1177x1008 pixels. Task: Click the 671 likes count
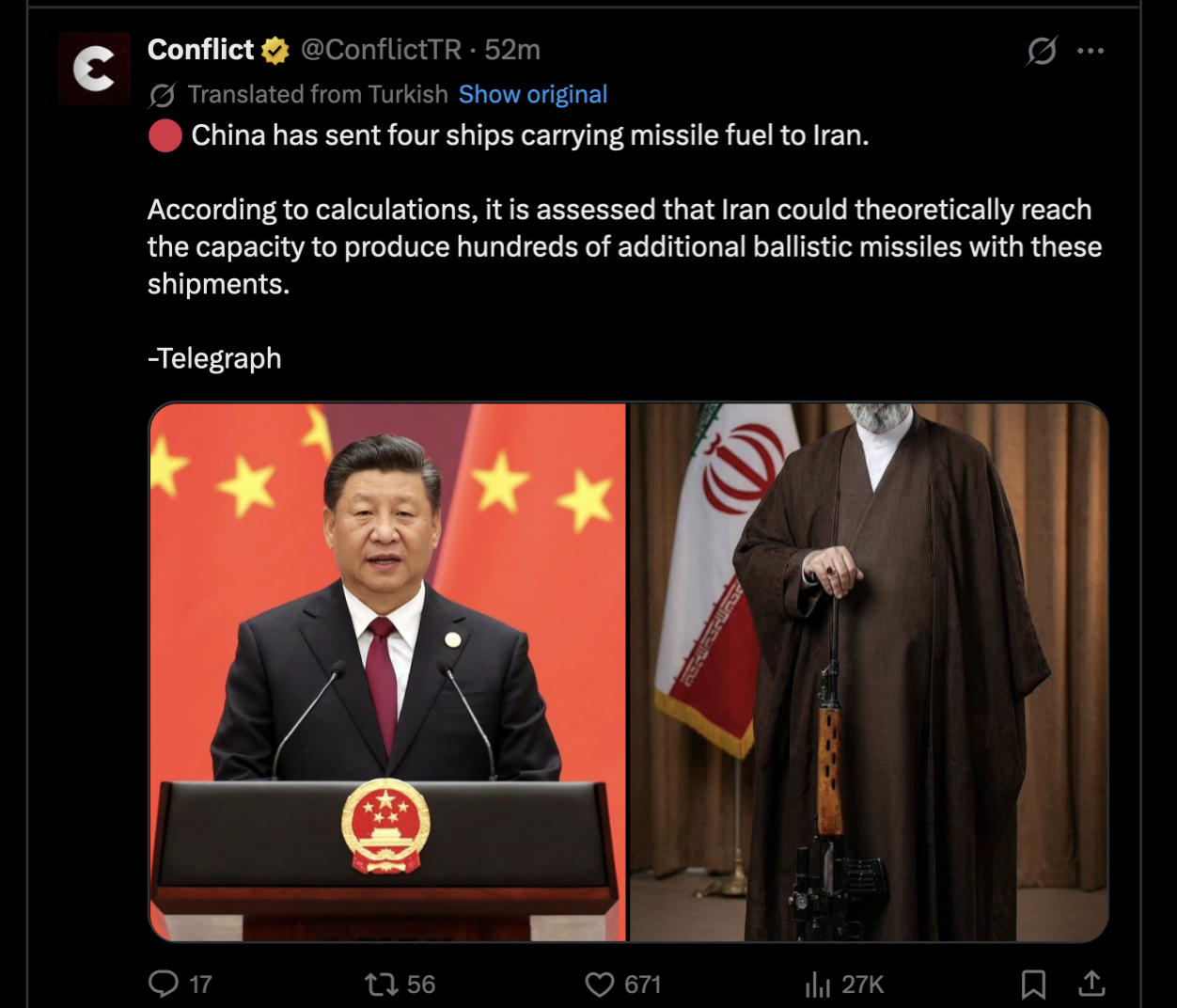(x=643, y=984)
